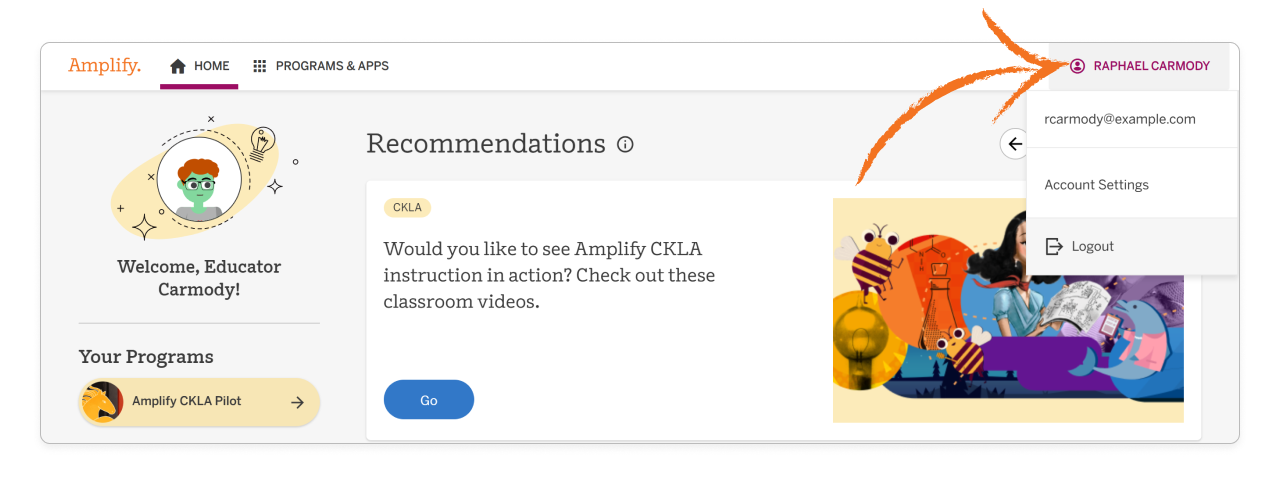Click the educator avatar picture
This screenshot has width=1280, height=484.
point(198,180)
